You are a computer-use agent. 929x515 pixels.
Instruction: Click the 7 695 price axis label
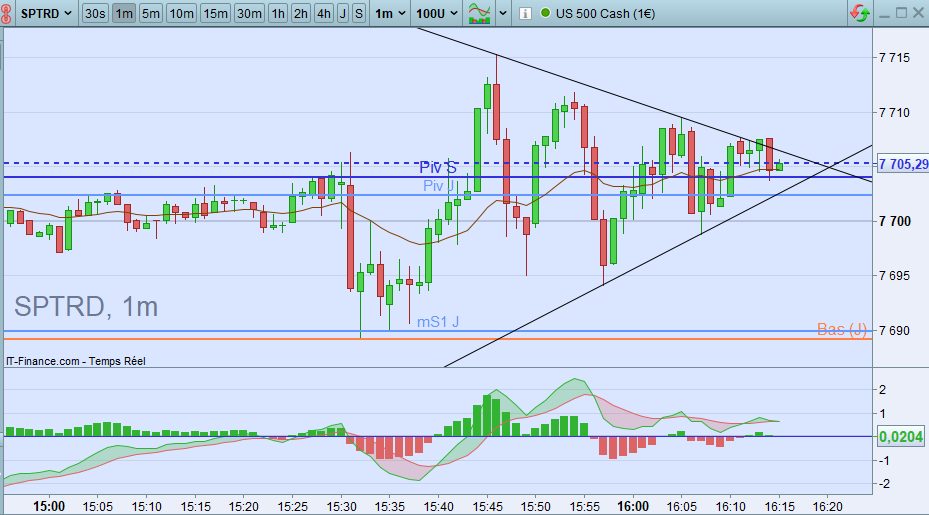point(895,276)
